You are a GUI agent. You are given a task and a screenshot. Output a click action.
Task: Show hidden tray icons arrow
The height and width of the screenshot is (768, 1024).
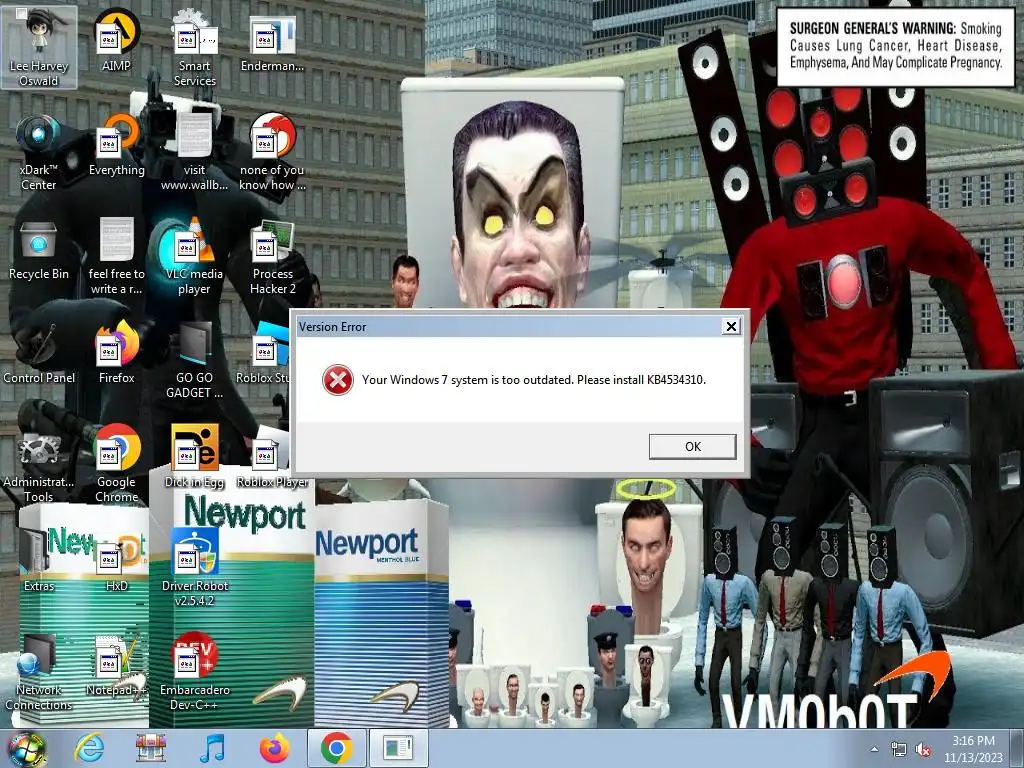coord(874,750)
